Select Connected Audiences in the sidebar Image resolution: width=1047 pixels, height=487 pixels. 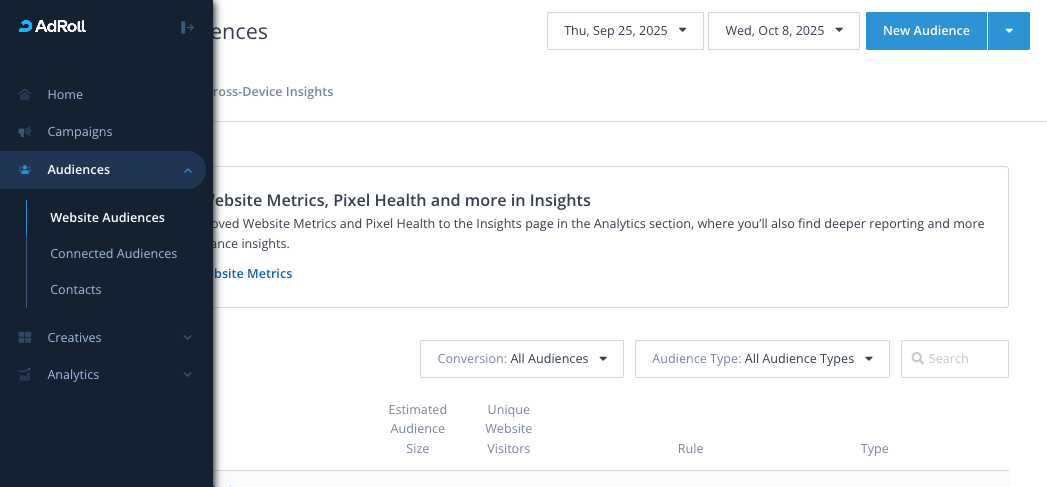tap(113, 254)
